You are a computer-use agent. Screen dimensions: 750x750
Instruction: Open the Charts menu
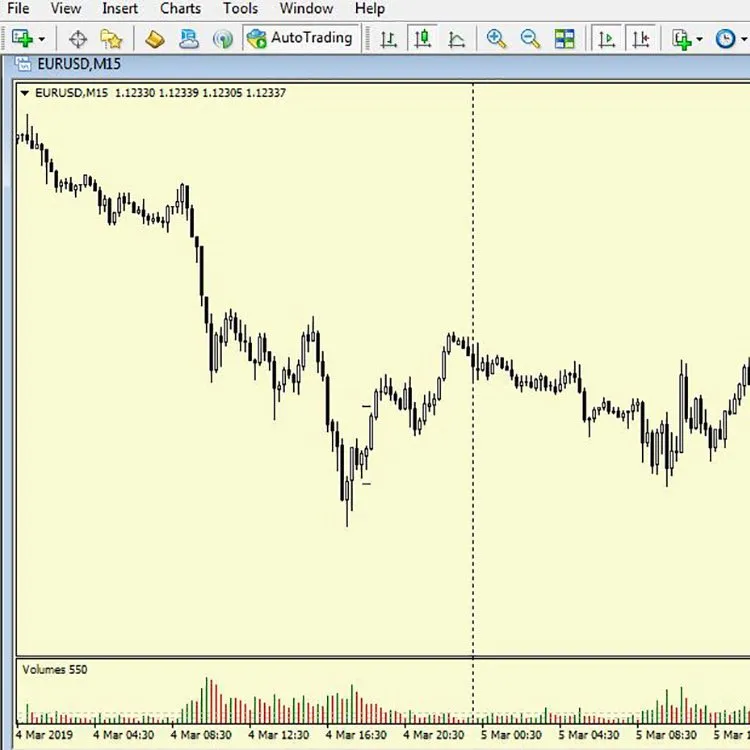[x=180, y=9]
